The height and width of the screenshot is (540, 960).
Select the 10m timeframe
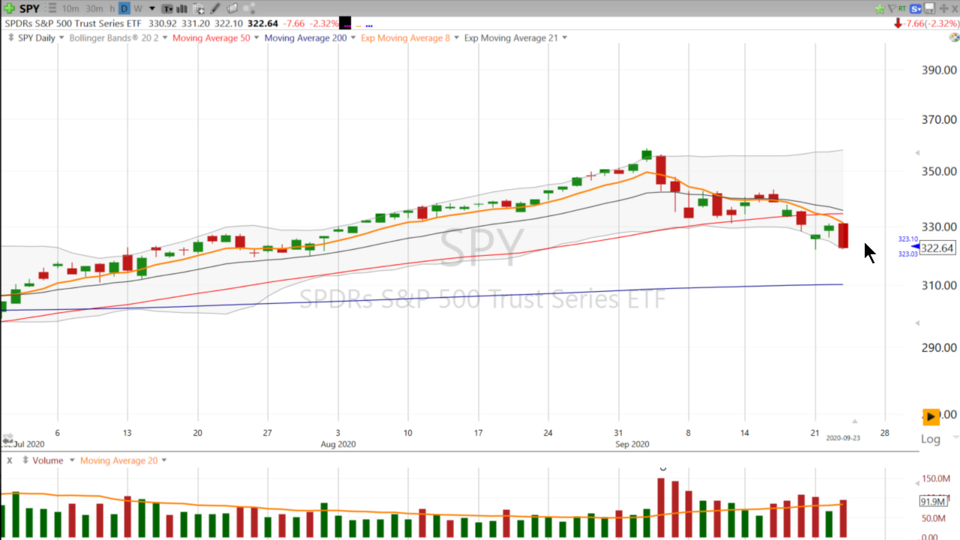[70, 9]
